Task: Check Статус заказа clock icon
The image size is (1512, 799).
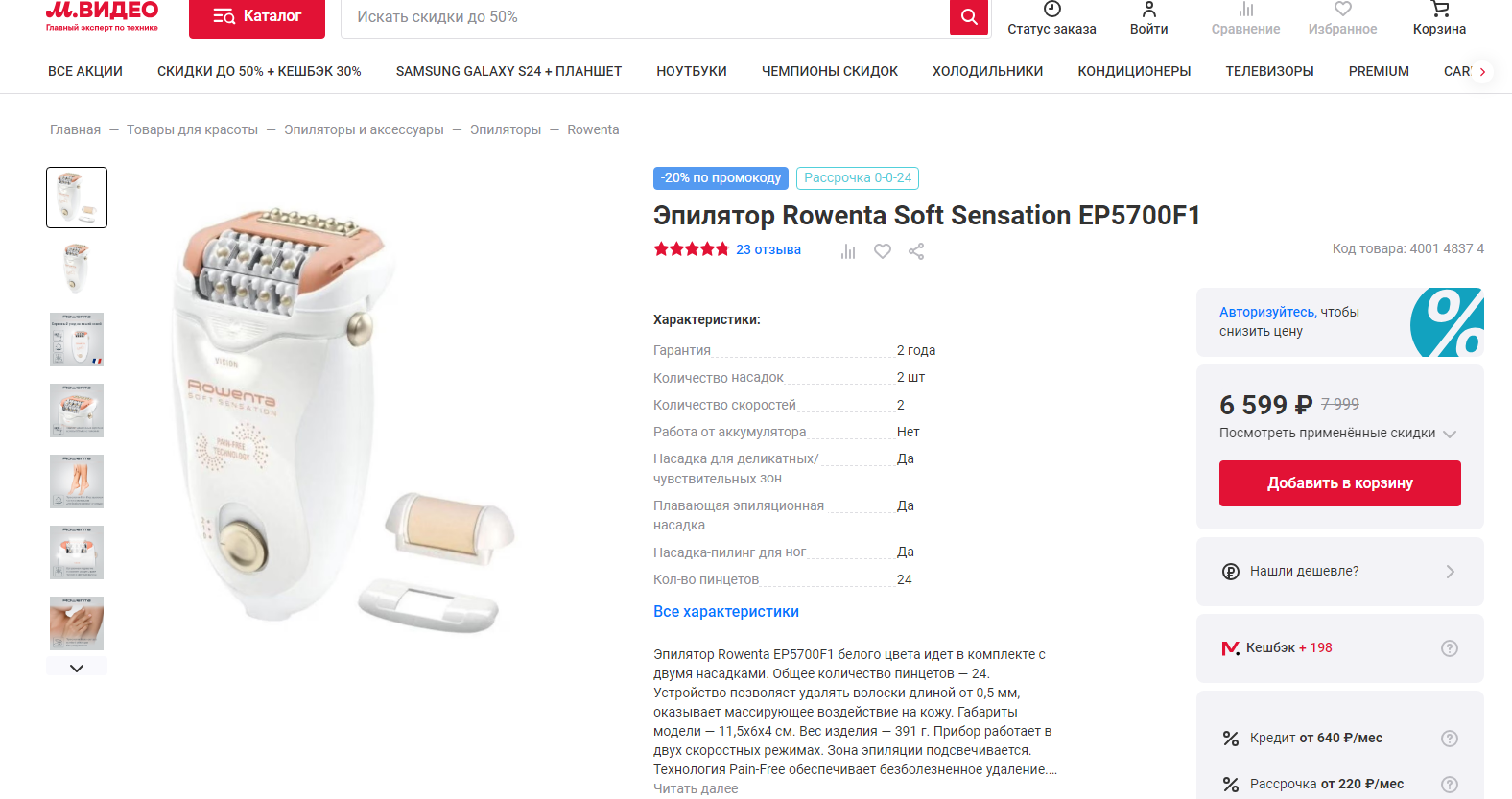Action: click(1052, 10)
